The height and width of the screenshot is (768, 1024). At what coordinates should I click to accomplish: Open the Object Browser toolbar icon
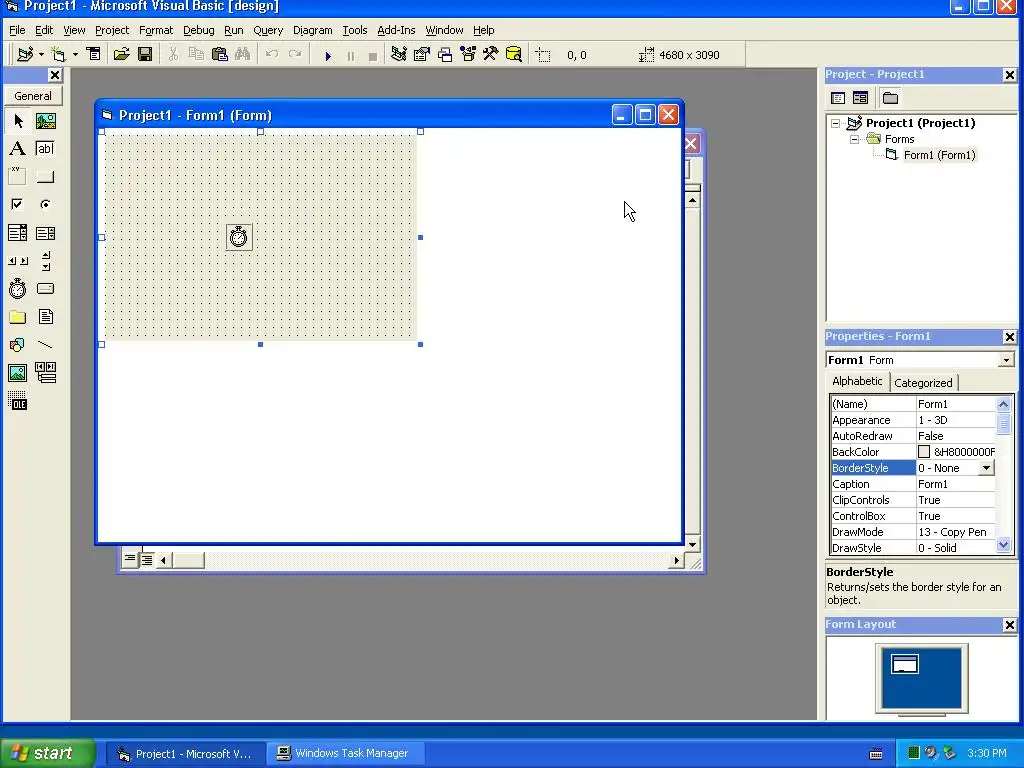pyautogui.click(x=468, y=54)
